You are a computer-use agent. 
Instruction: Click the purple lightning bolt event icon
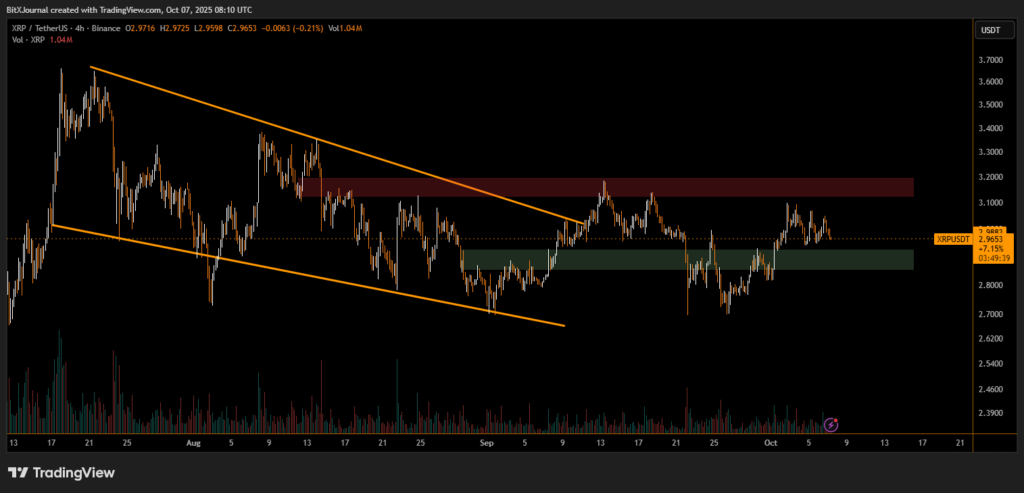pos(831,424)
